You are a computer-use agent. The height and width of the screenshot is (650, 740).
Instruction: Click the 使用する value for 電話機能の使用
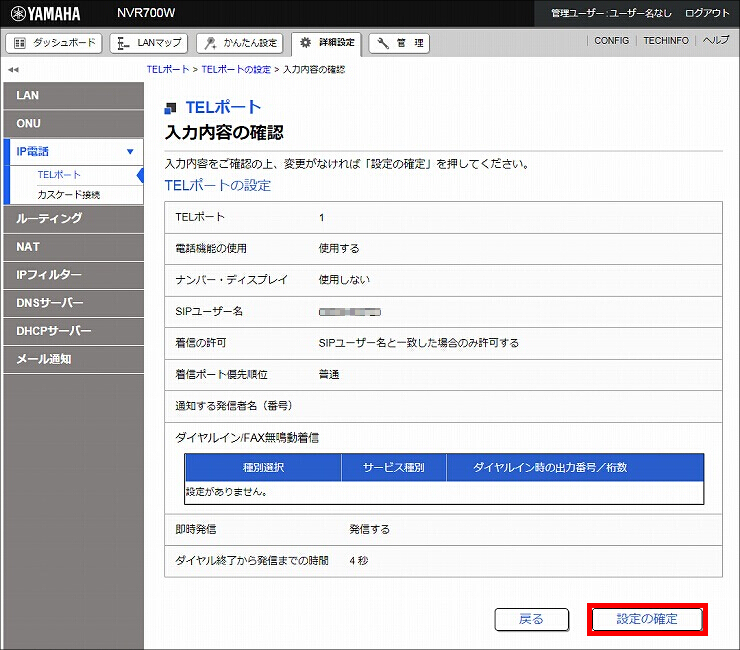pos(339,249)
